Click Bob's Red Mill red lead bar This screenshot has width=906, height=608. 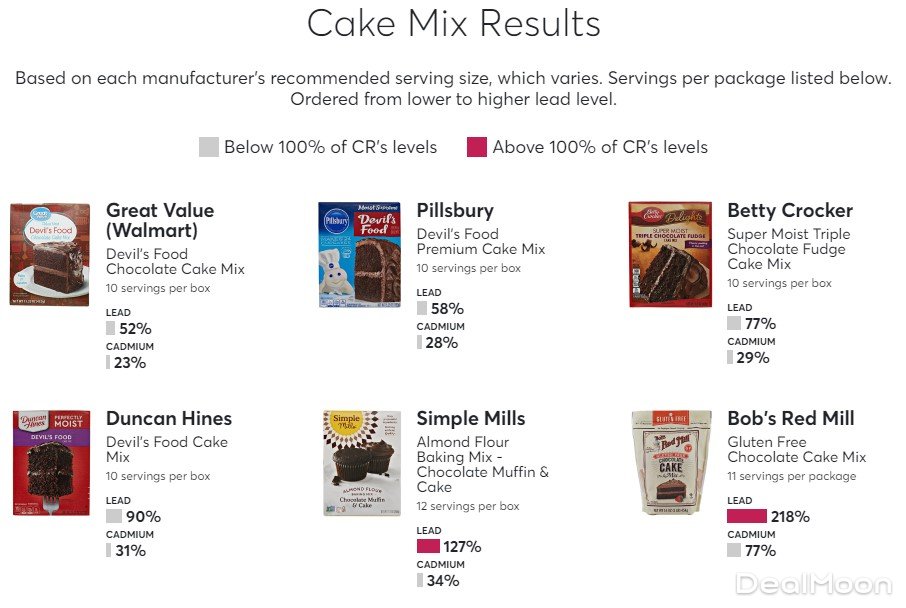[746, 517]
